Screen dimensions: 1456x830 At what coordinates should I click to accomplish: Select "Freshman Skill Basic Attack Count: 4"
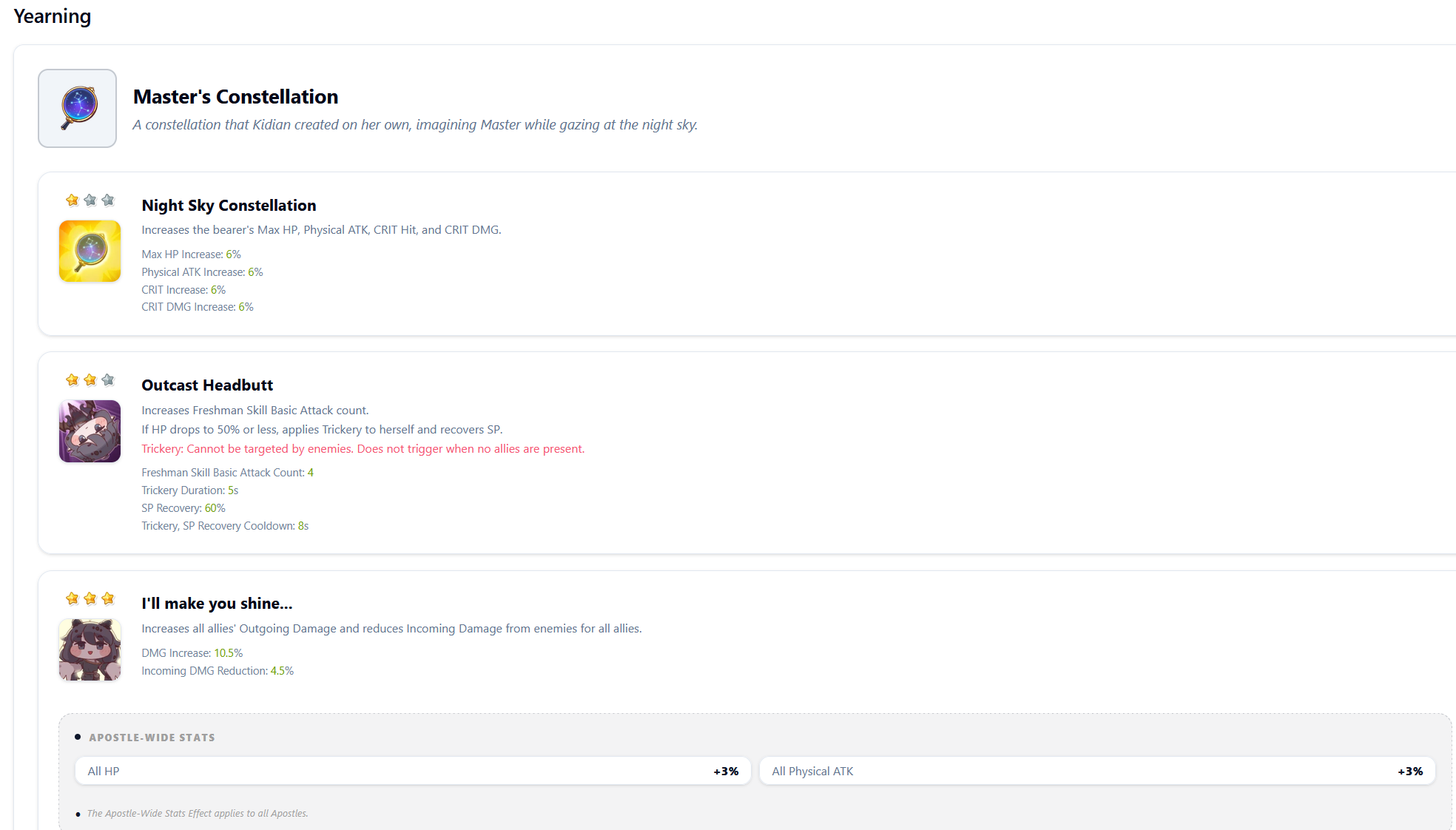tap(228, 473)
